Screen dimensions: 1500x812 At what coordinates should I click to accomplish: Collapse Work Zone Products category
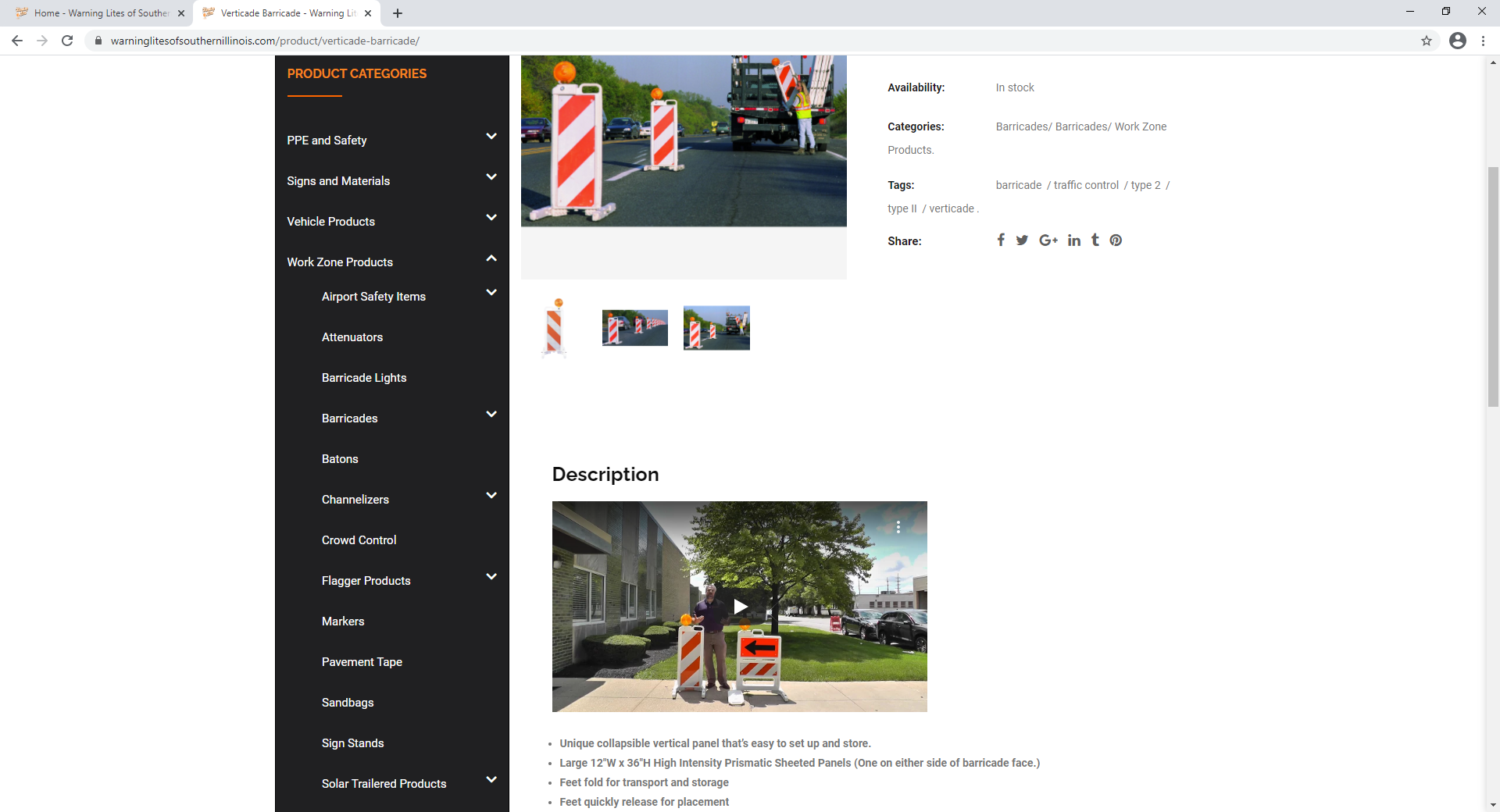pos(491,258)
